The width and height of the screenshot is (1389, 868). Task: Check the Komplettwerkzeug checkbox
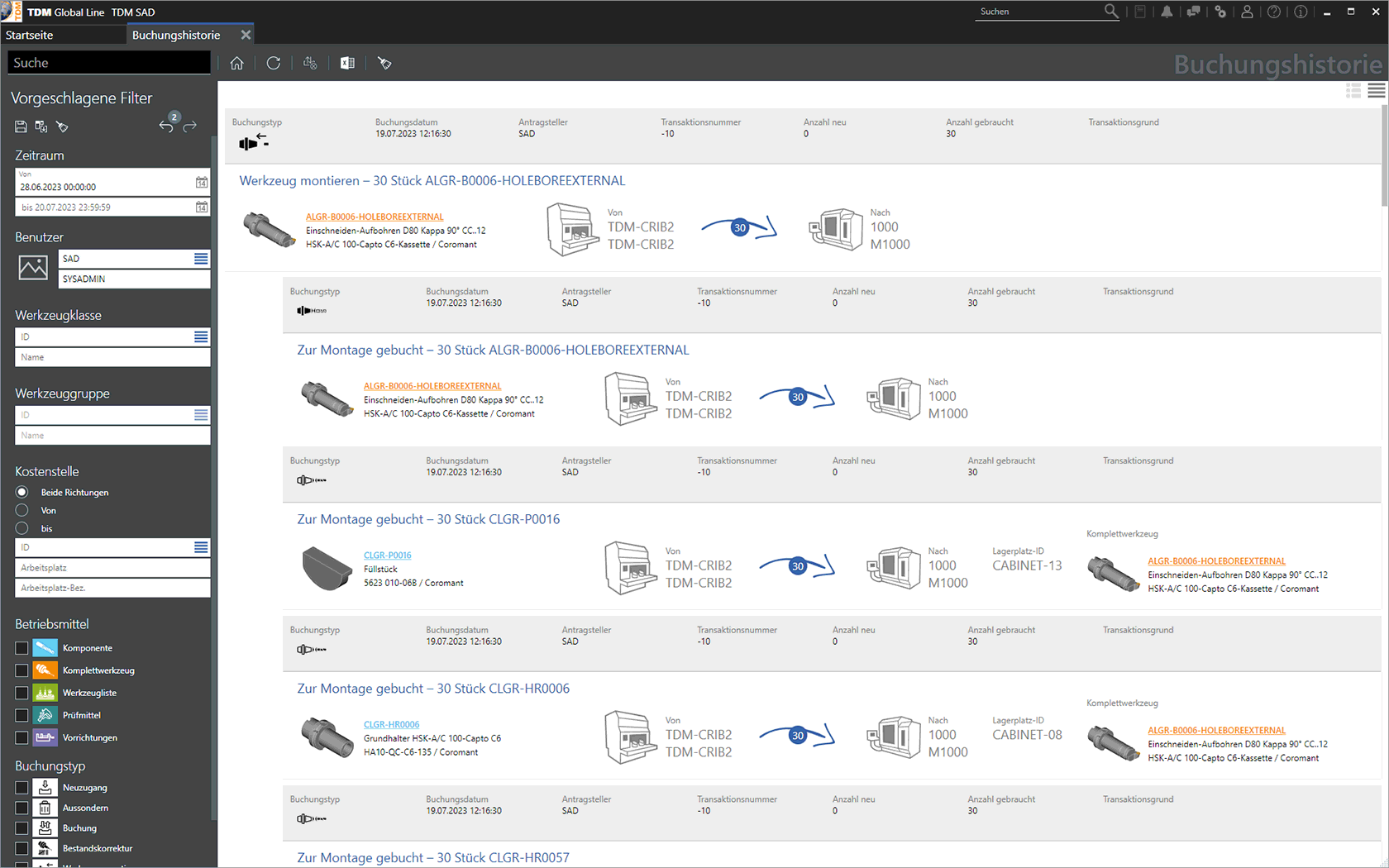(21, 670)
